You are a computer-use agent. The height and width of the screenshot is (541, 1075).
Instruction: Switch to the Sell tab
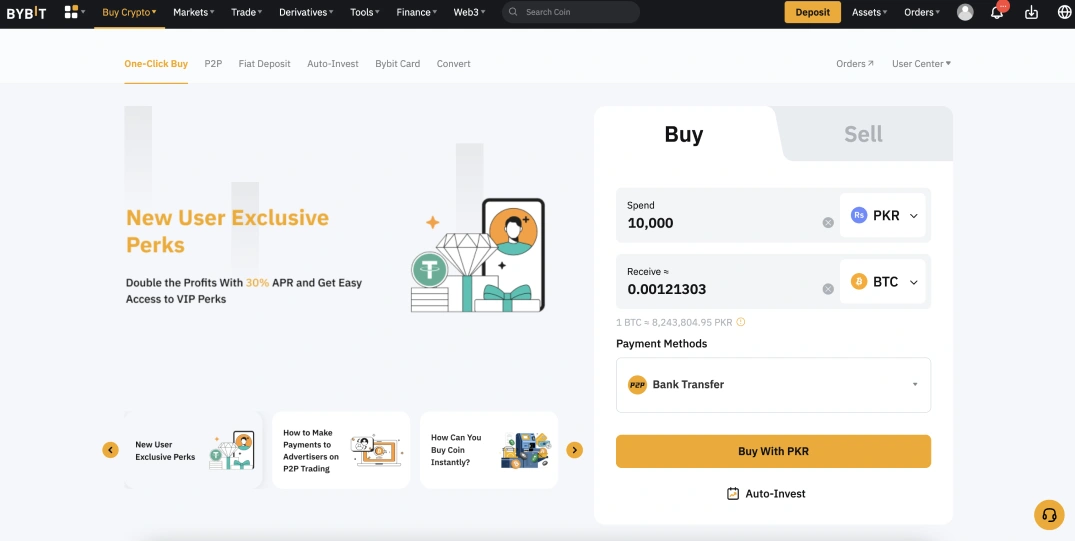tap(863, 134)
